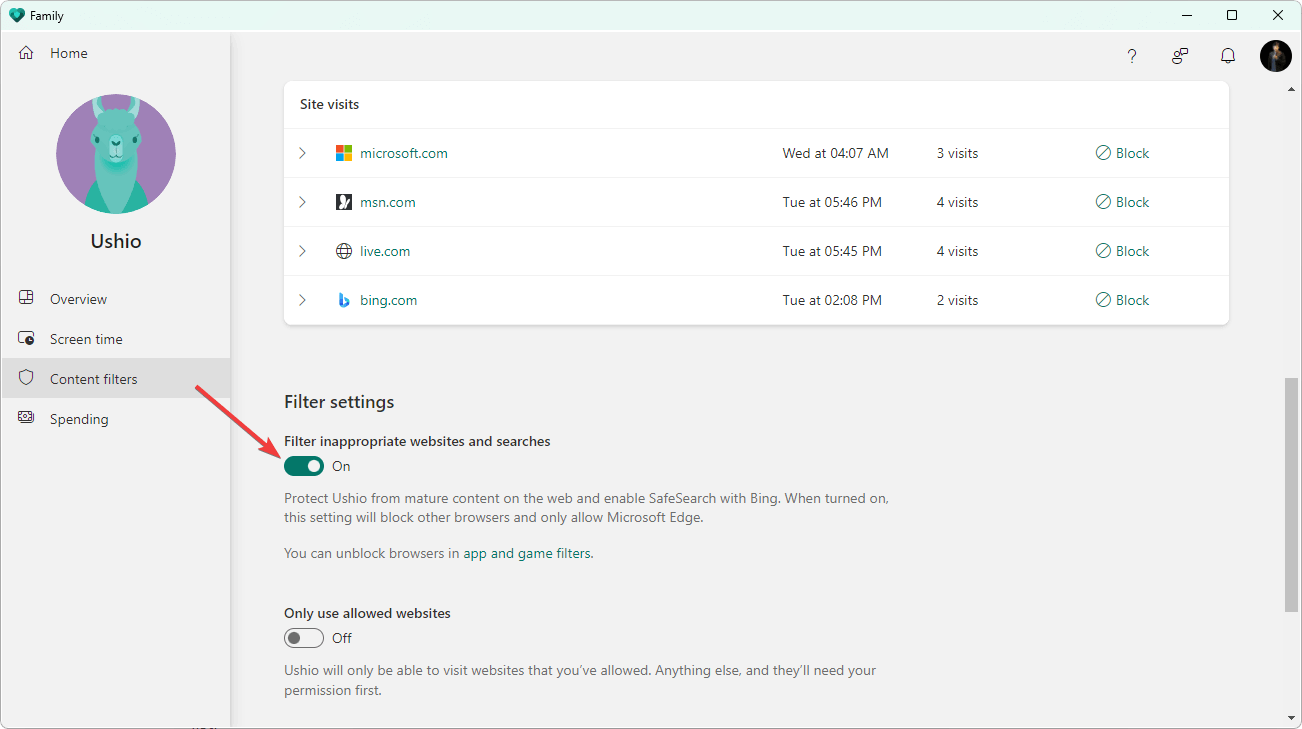Click the '3 visits' count
1302x729 pixels.
[957, 153]
